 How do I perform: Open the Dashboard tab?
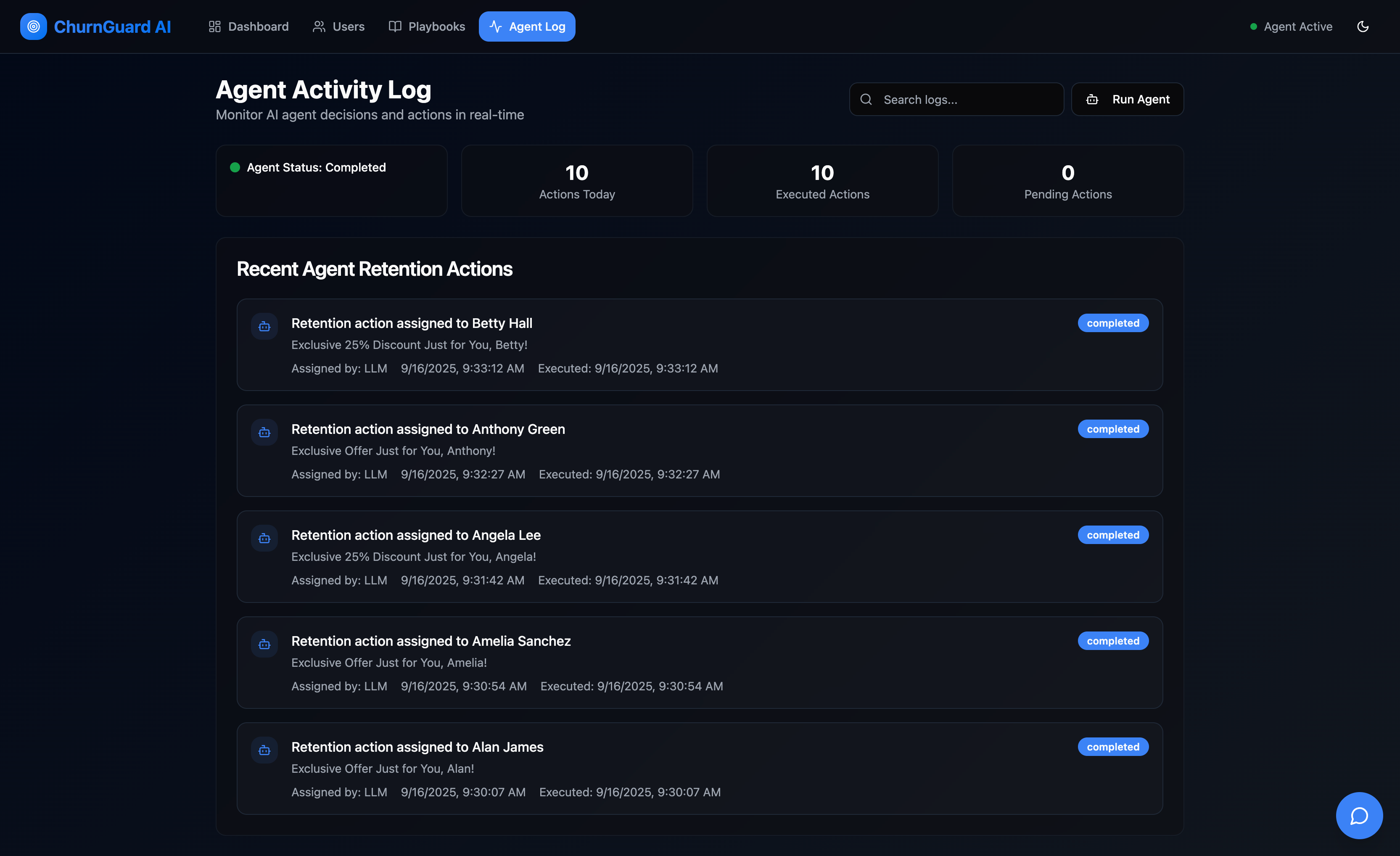248,26
